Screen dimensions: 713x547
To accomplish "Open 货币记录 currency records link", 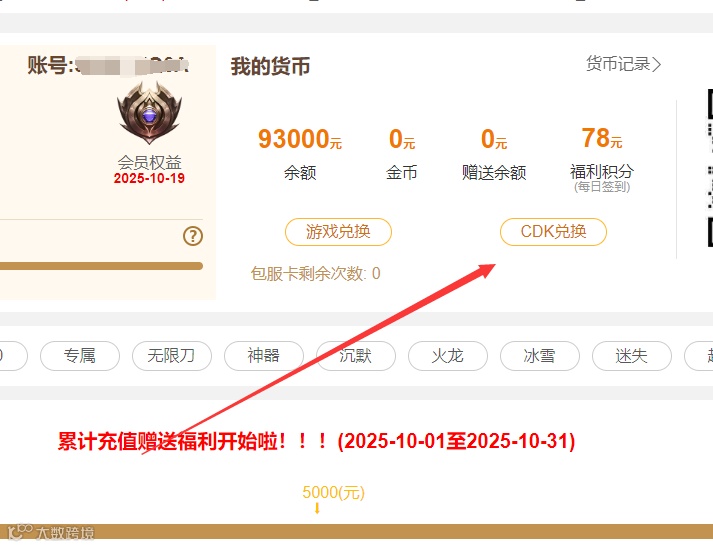I will (623, 64).
